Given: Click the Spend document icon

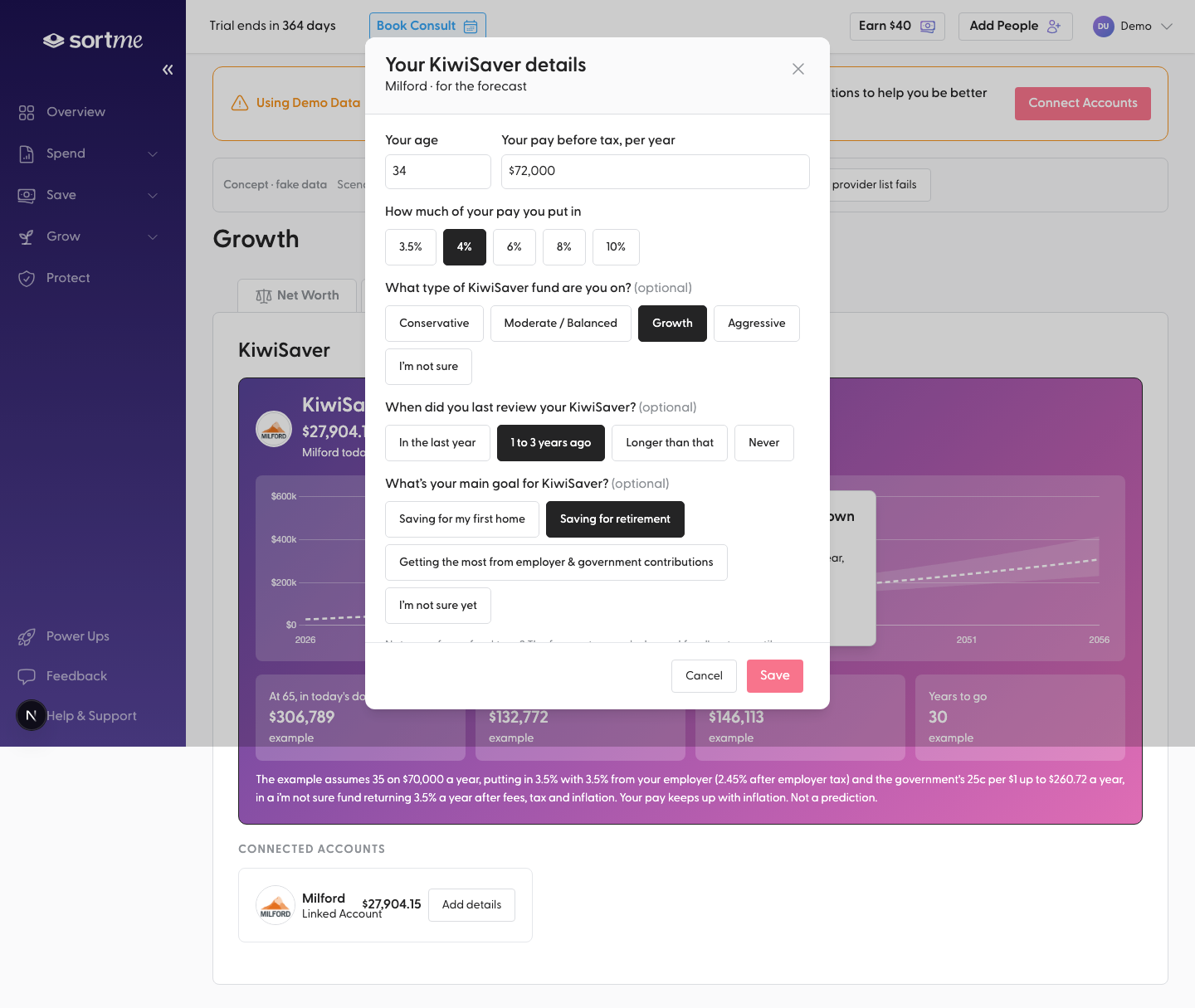Looking at the screenshot, I should click(27, 153).
